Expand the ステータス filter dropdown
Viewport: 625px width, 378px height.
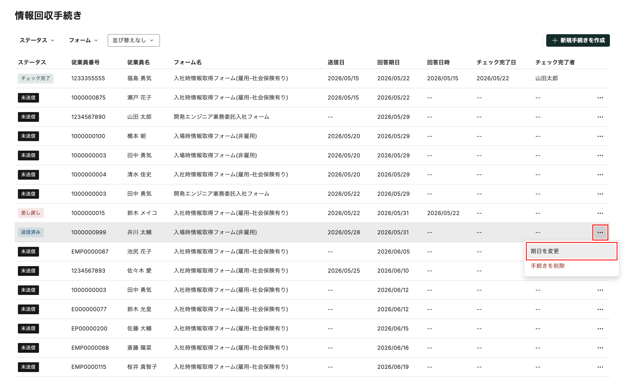pos(37,40)
